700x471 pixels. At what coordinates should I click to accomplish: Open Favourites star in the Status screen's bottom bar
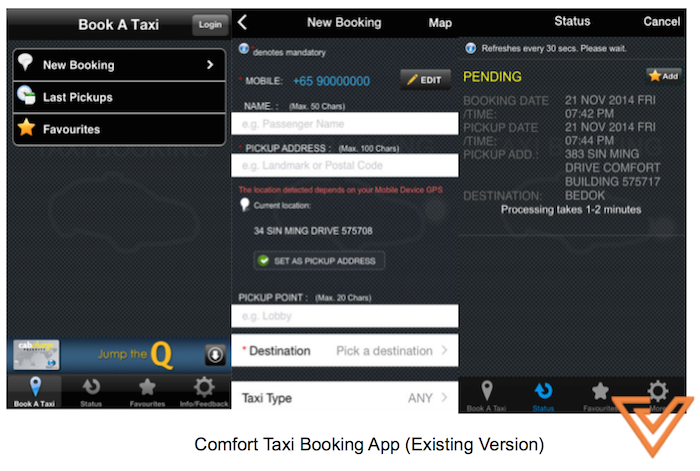[600, 392]
